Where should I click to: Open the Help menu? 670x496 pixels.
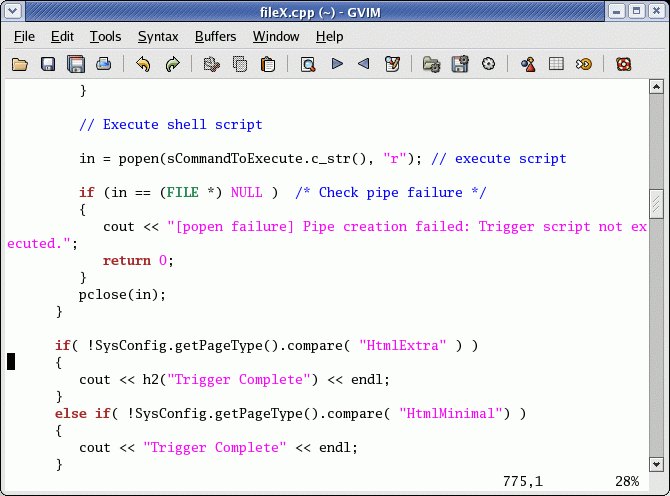[x=329, y=37]
